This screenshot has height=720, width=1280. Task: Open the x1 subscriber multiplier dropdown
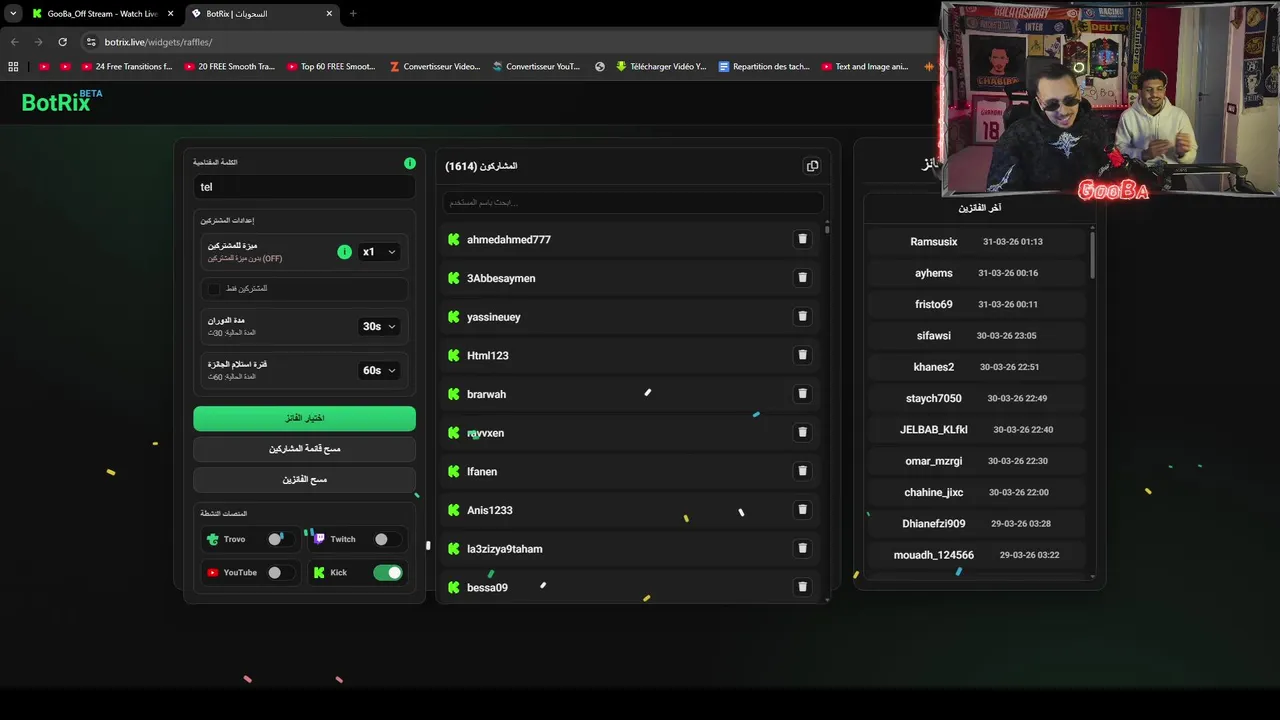tap(379, 252)
